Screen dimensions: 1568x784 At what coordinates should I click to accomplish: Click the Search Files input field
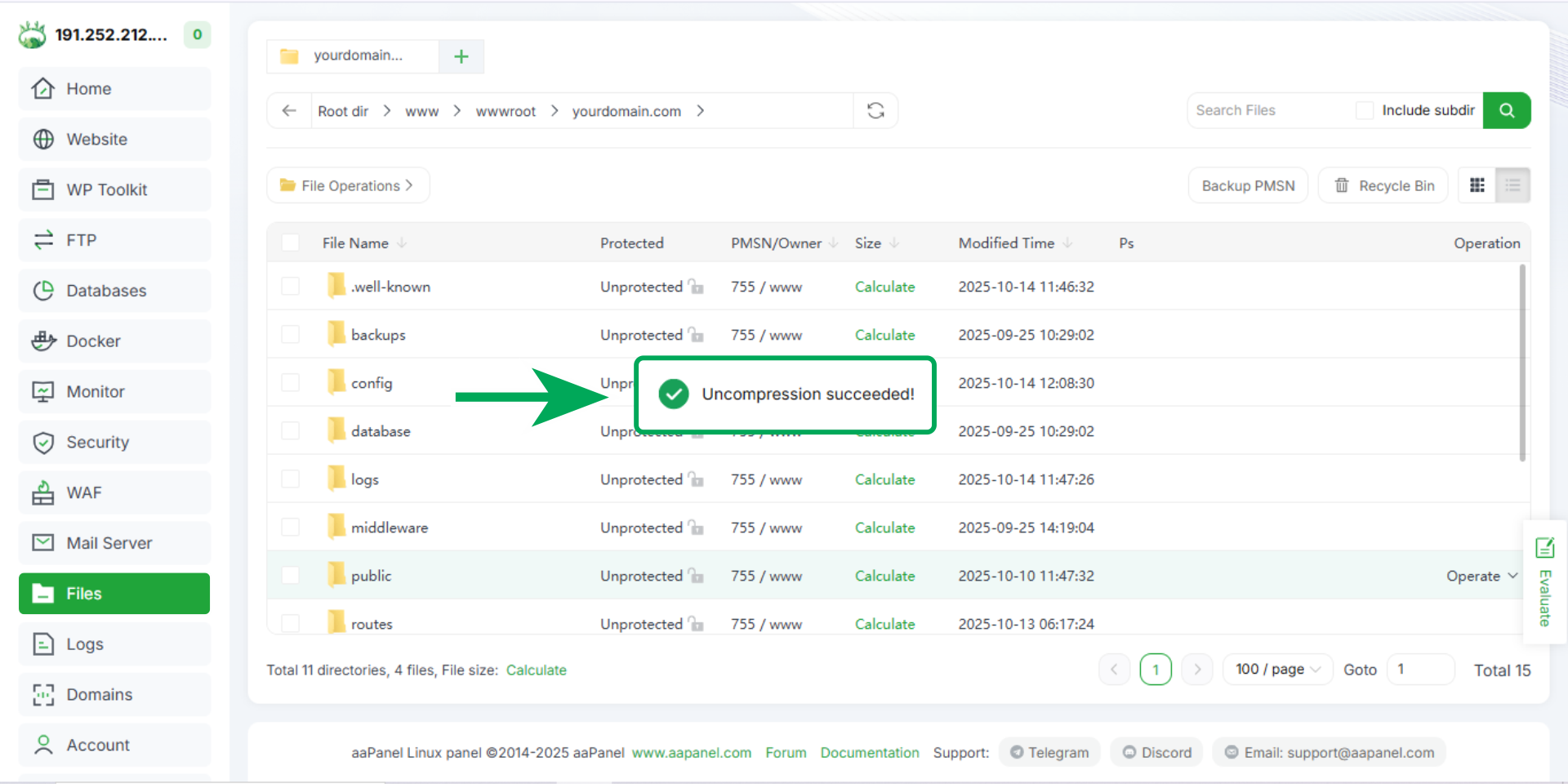click(1270, 110)
